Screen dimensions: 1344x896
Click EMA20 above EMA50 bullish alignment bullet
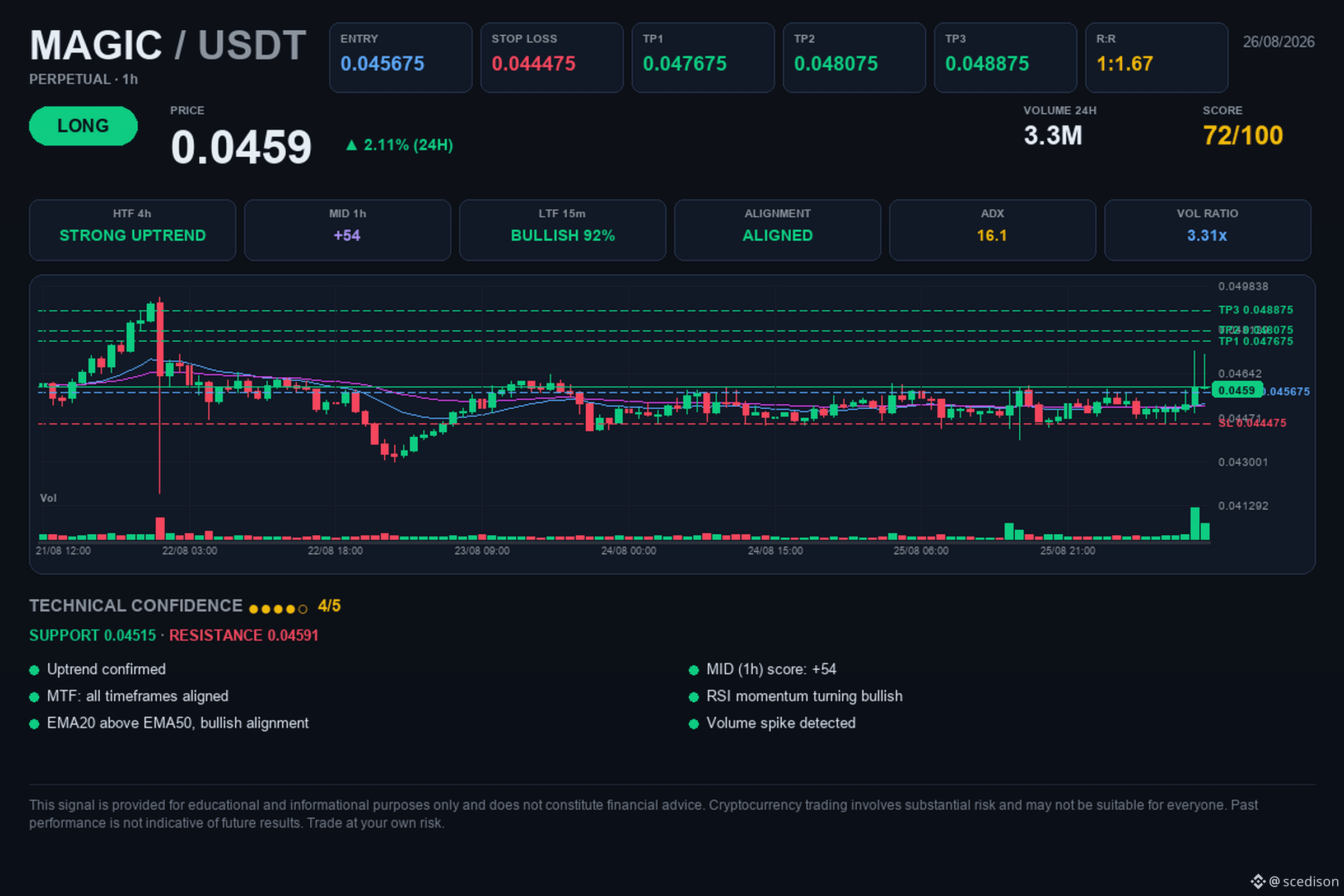(169, 723)
